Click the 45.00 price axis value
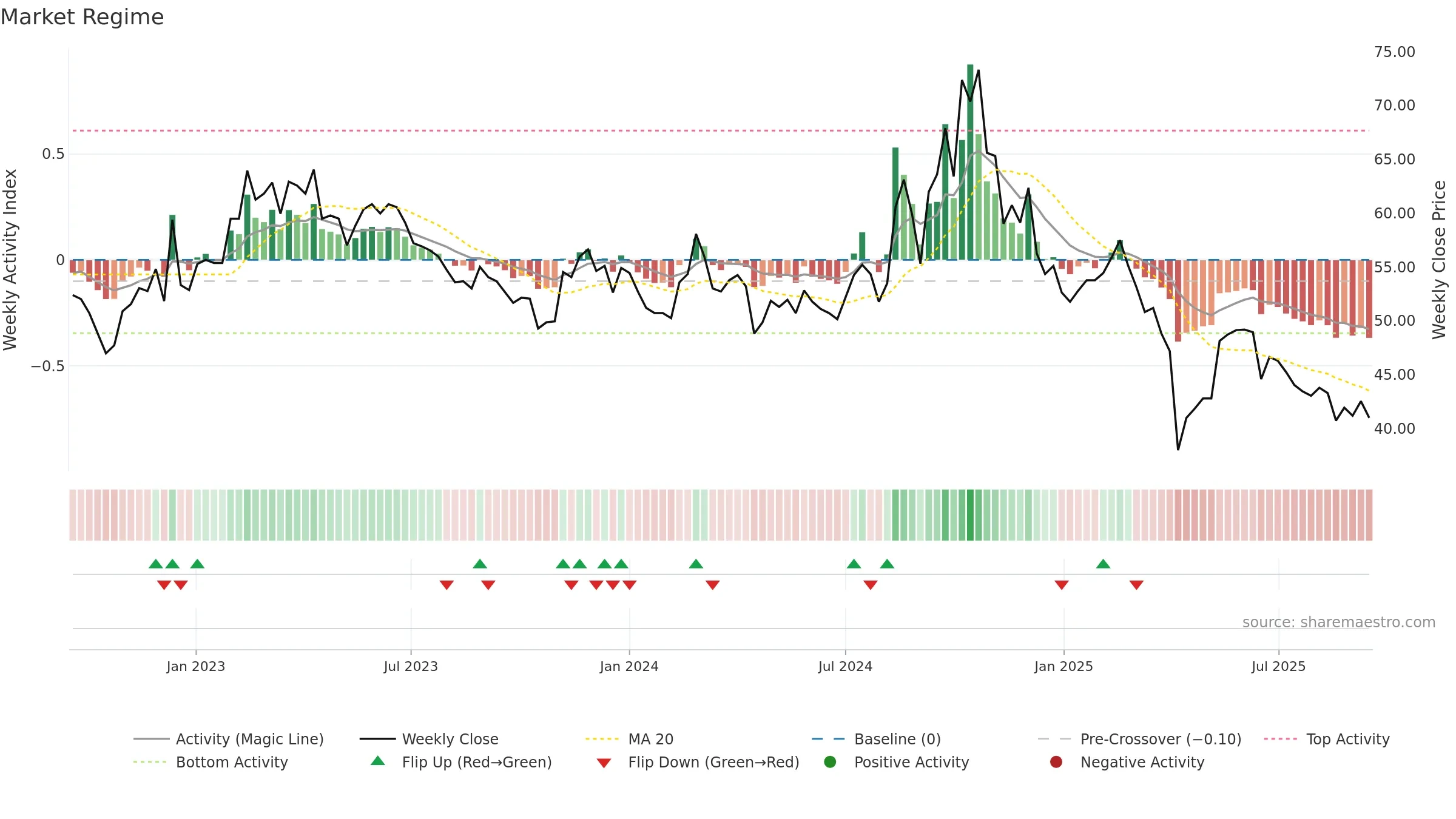 pos(1395,374)
